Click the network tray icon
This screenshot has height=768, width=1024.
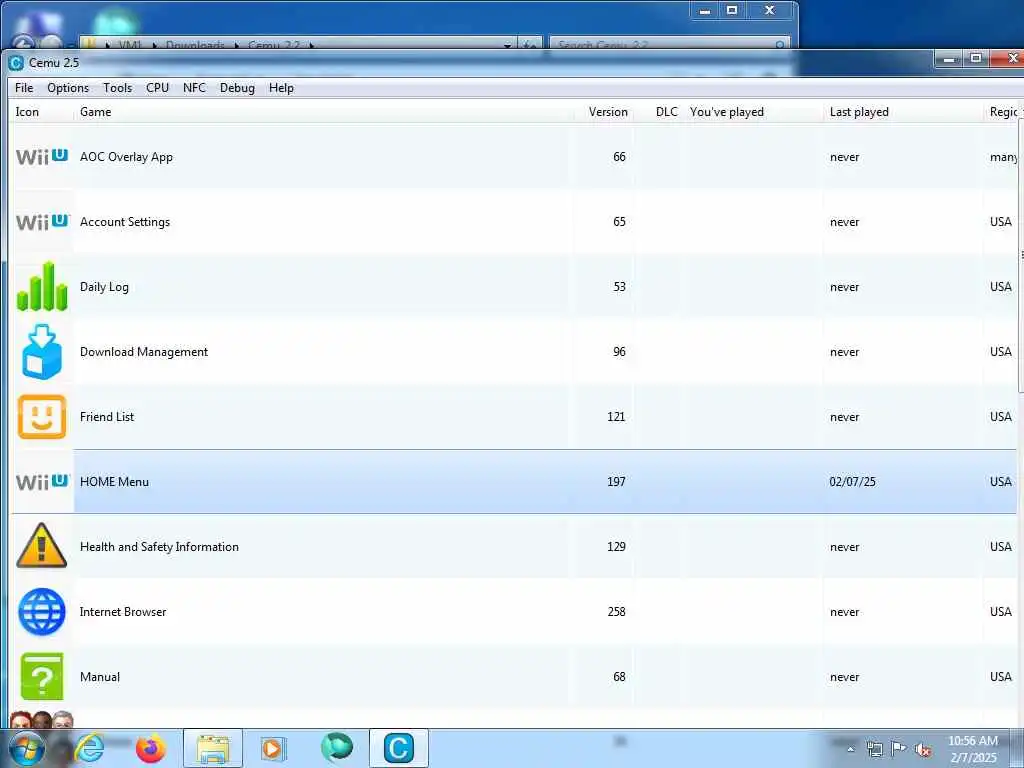(x=874, y=749)
